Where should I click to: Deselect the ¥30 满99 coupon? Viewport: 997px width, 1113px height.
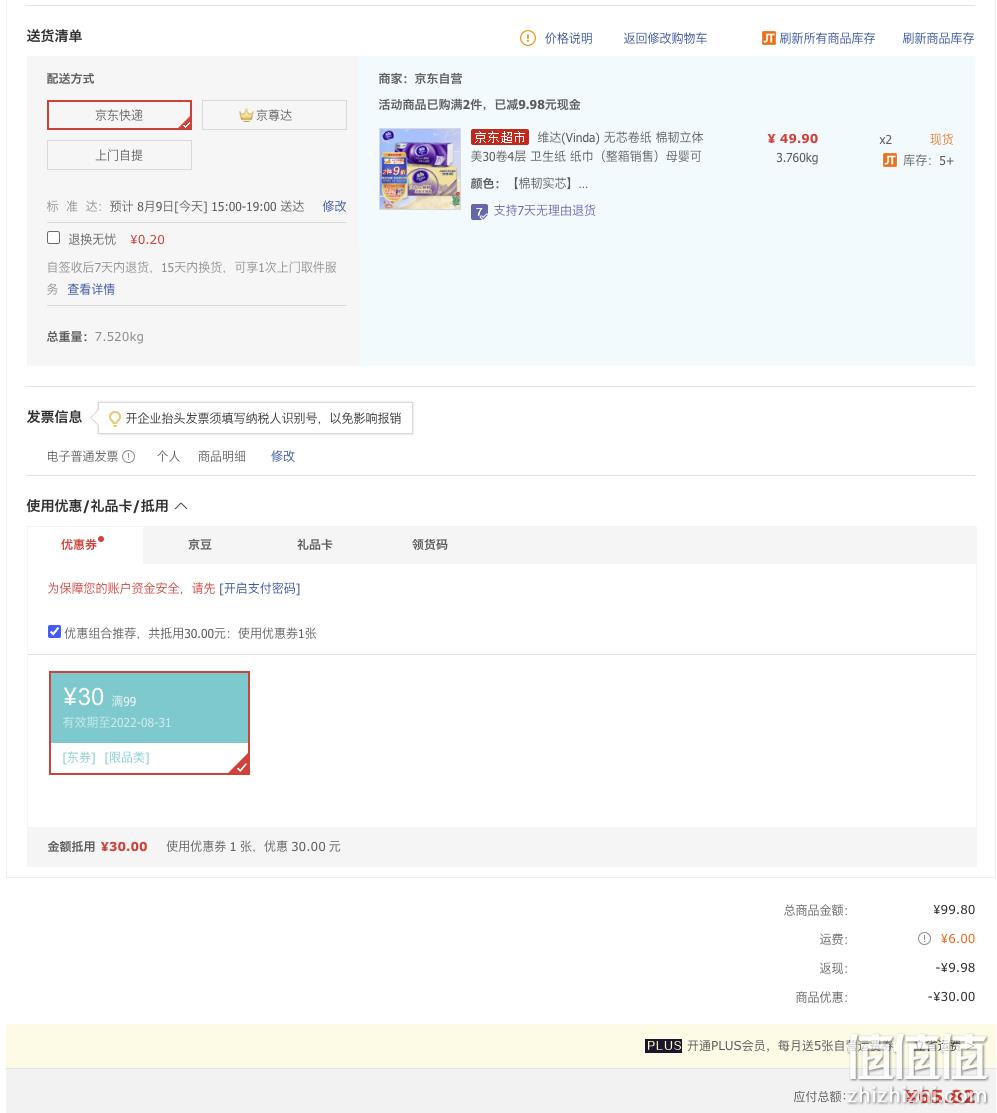pyautogui.click(x=149, y=723)
